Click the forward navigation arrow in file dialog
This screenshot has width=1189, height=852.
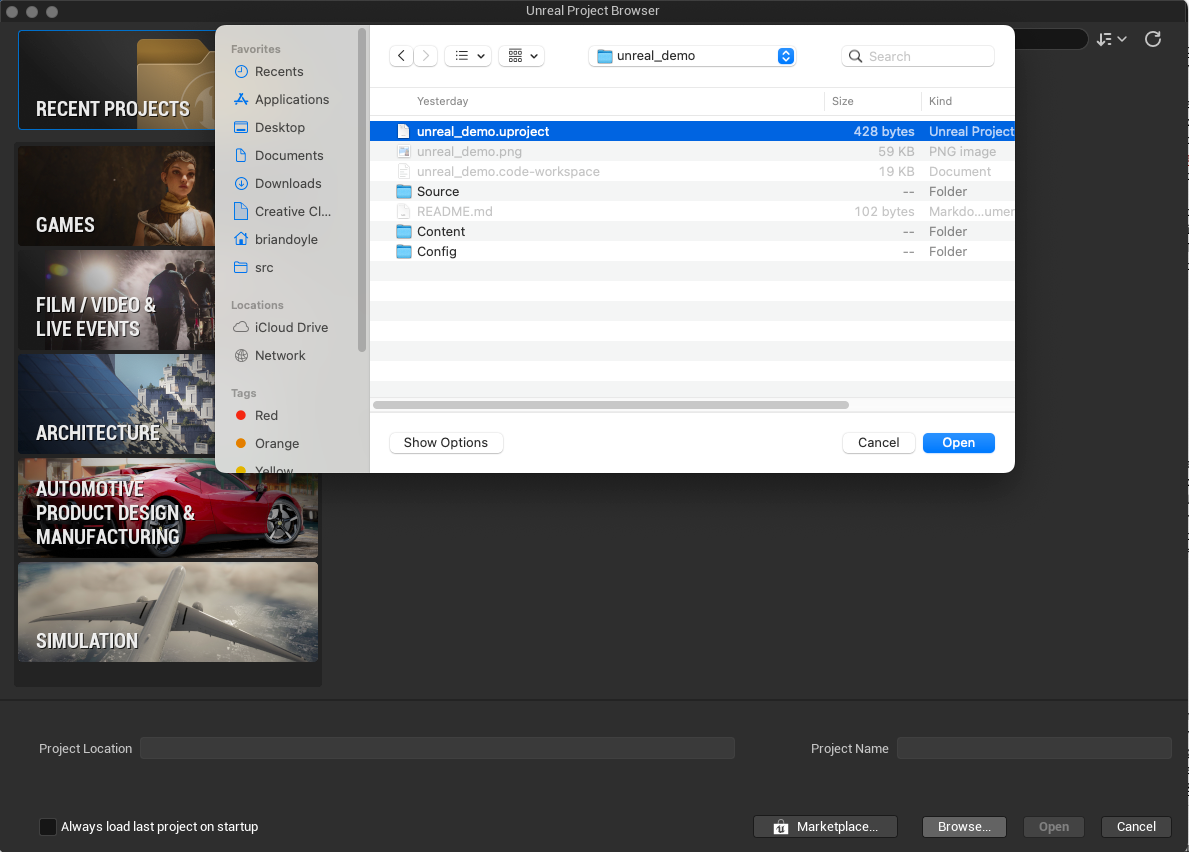[425, 55]
